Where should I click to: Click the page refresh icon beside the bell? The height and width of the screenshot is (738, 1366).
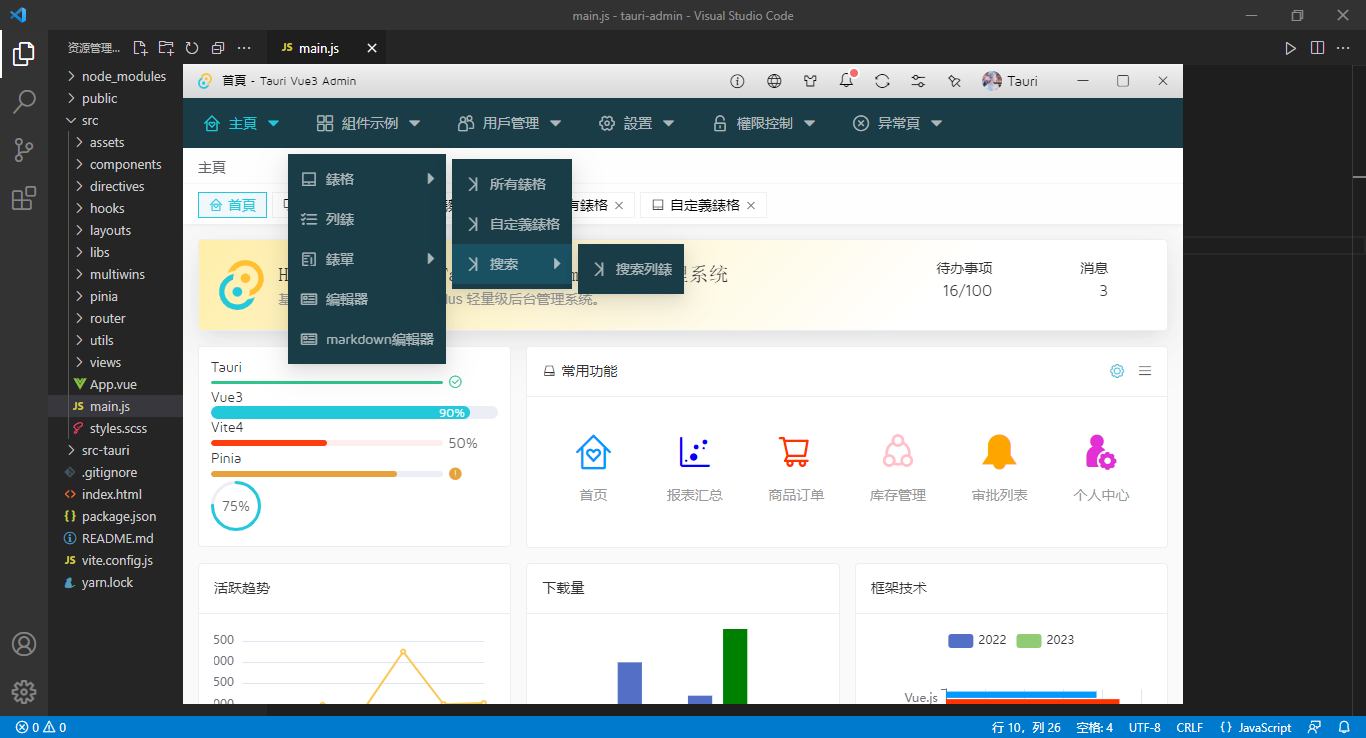point(882,81)
